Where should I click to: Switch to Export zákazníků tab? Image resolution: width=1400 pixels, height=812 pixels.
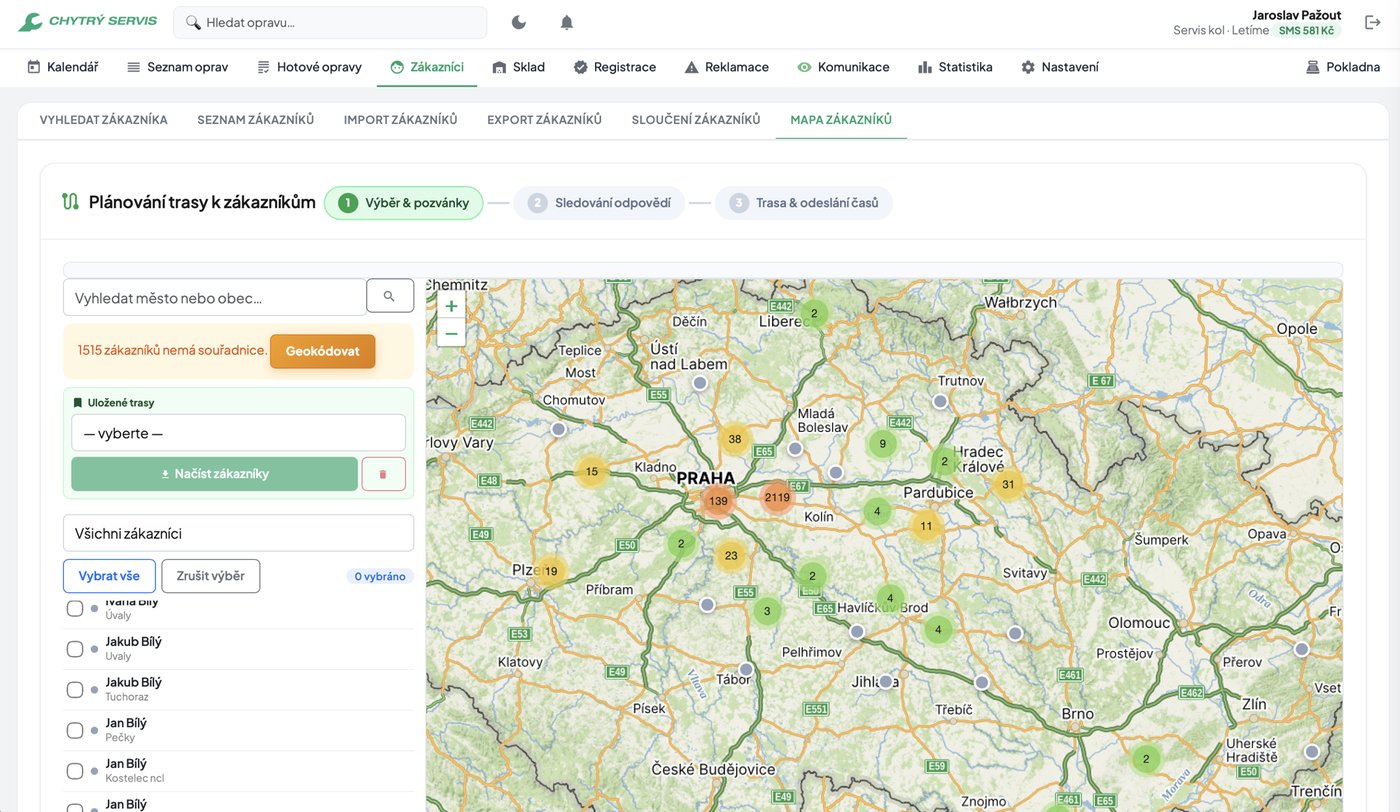[545, 120]
